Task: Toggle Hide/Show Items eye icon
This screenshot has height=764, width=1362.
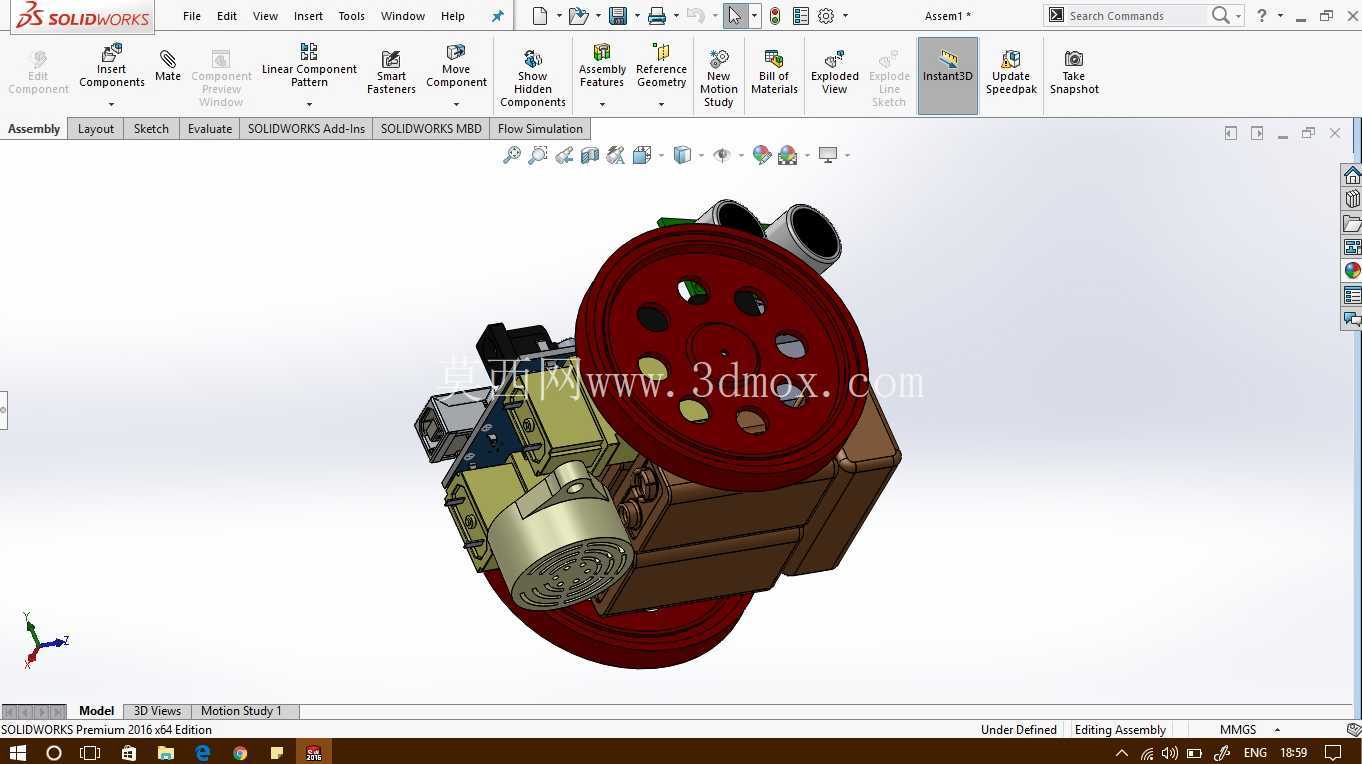Action: (x=722, y=155)
